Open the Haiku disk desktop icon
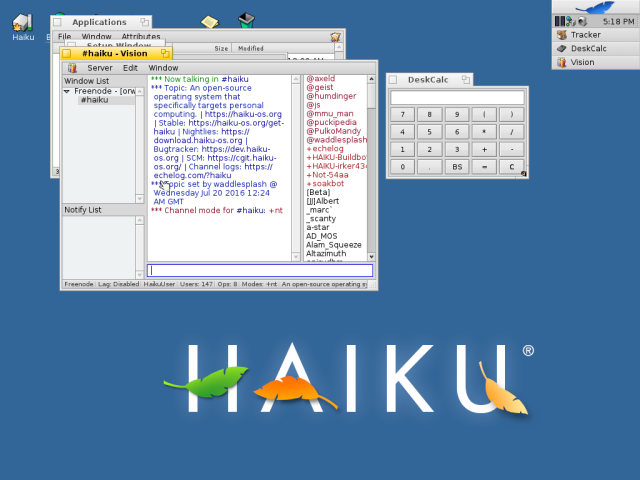640x480 pixels. tap(23, 27)
